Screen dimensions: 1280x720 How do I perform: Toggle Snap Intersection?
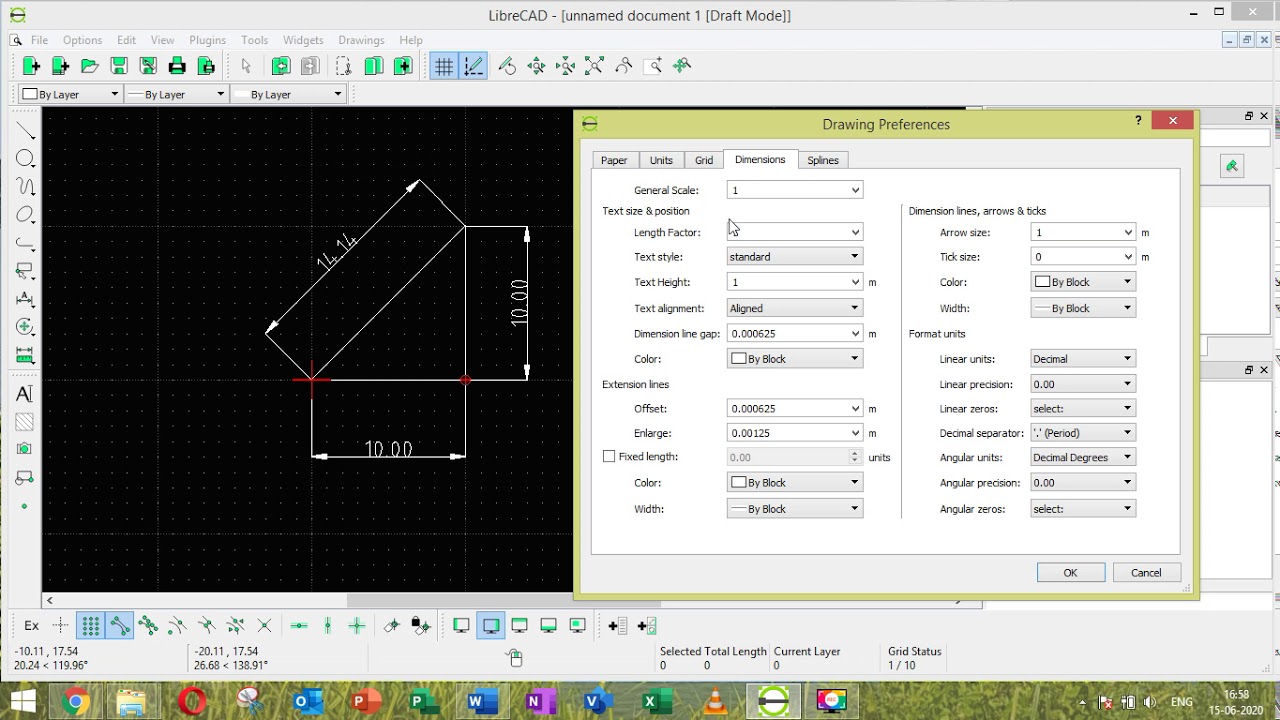[x=264, y=626]
